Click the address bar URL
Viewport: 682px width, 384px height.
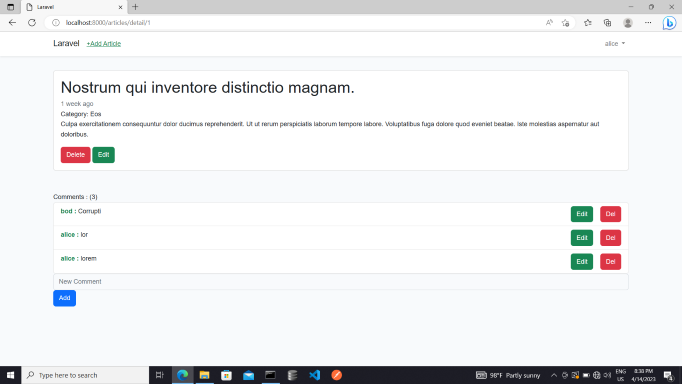108,23
